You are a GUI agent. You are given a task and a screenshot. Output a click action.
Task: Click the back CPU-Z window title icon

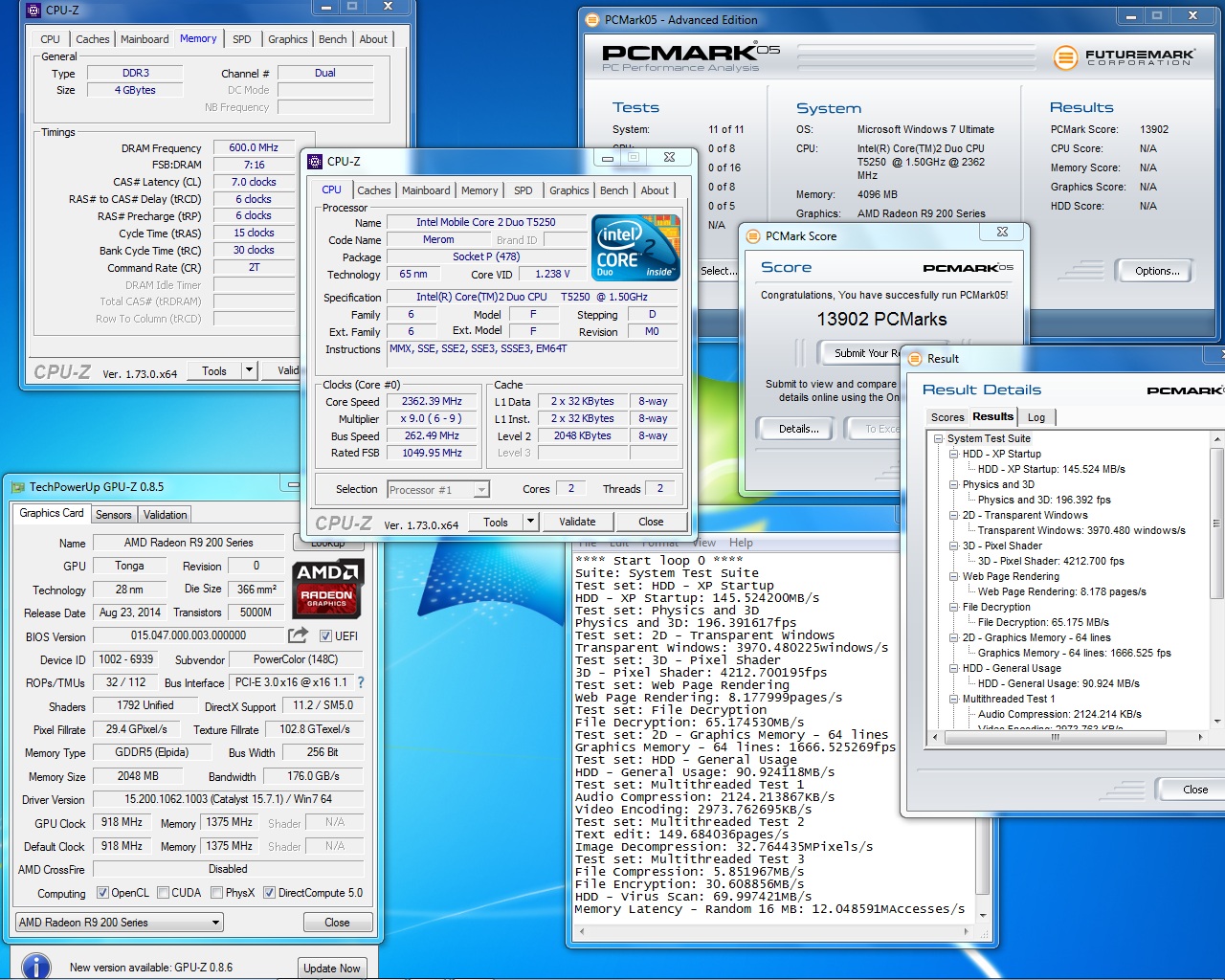[33, 11]
